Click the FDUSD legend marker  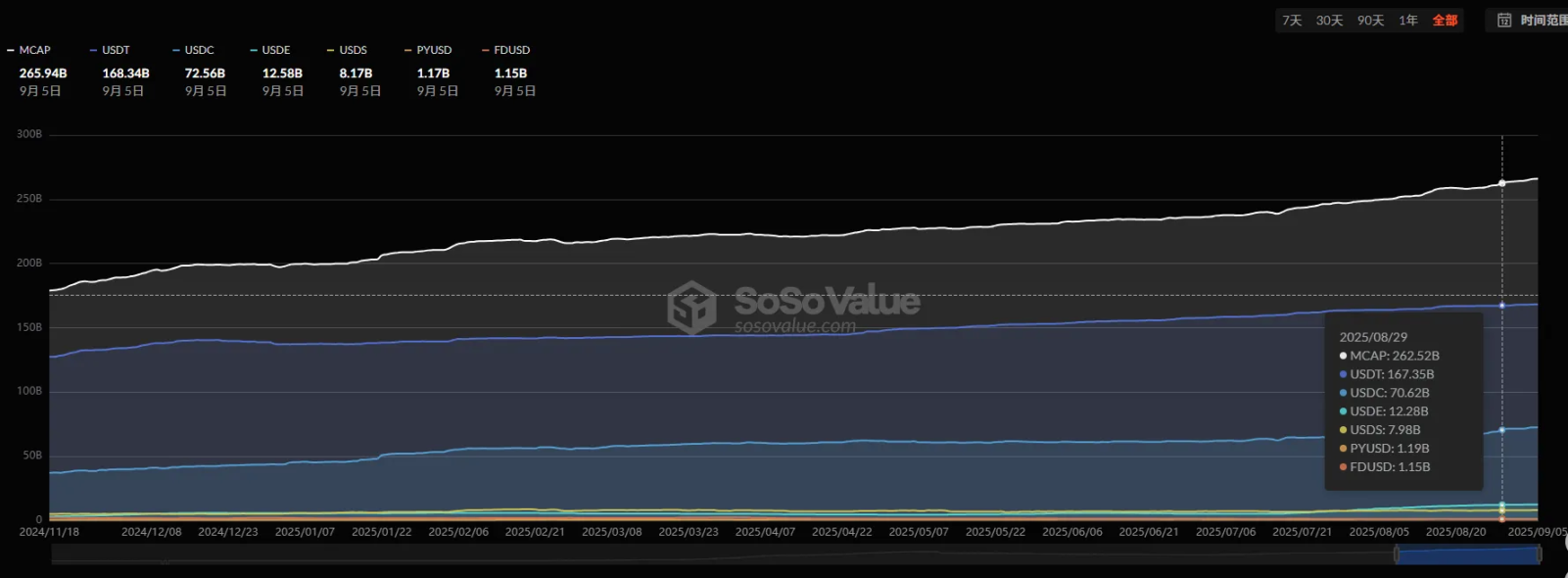[x=486, y=50]
